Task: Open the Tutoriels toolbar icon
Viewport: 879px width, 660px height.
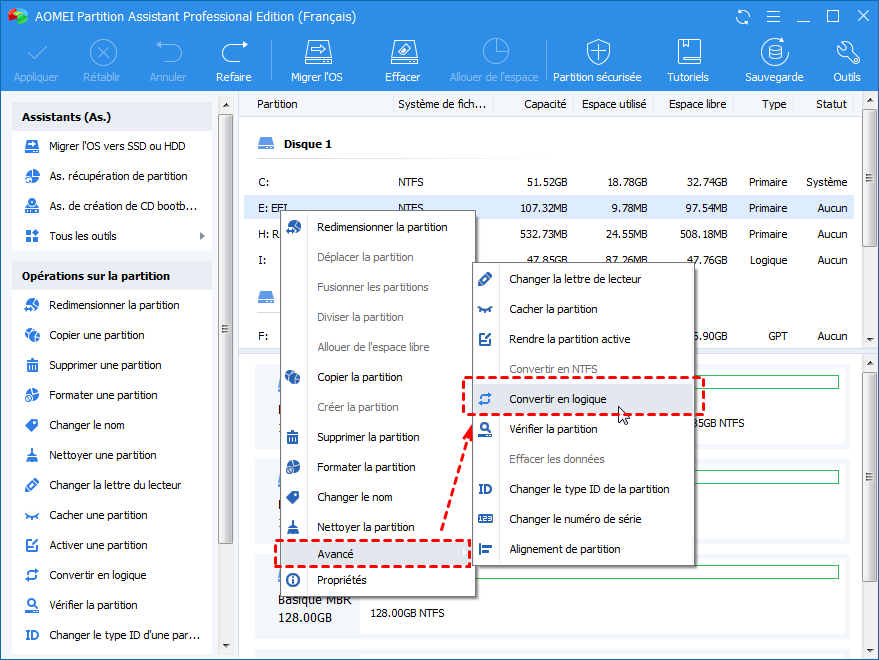Action: (x=688, y=53)
